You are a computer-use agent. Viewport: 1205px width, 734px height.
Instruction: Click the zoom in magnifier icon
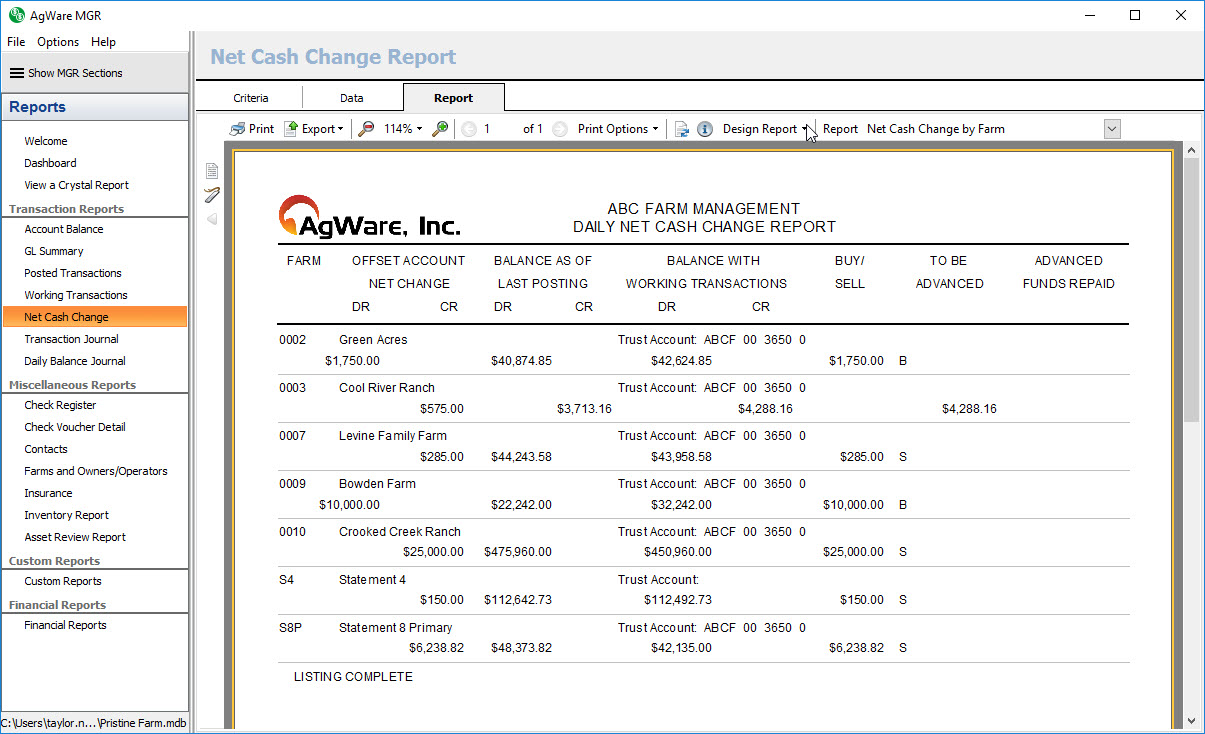(x=440, y=129)
